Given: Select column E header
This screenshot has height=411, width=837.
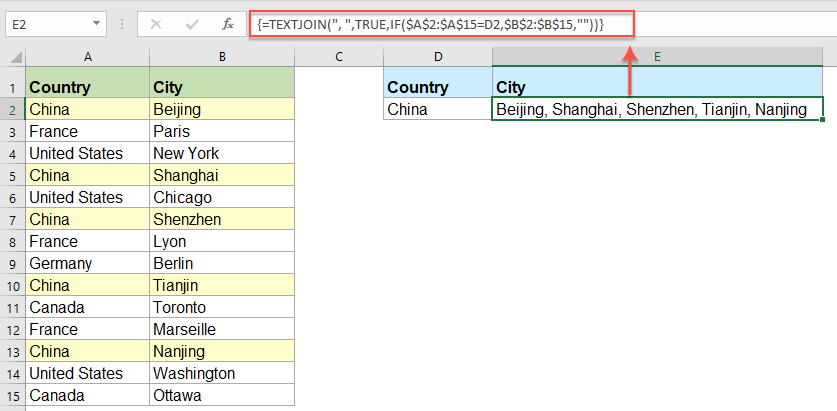Looking at the screenshot, I should tap(657, 57).
